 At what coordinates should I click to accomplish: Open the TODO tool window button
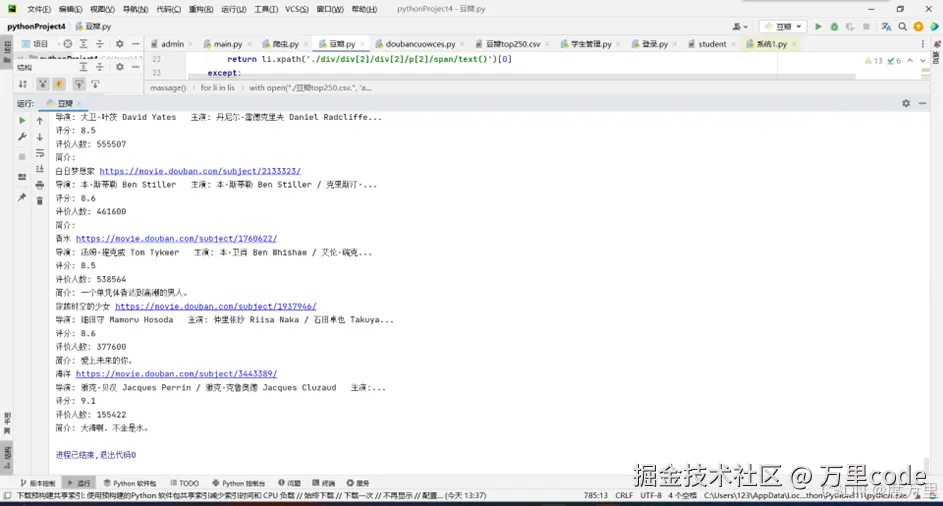tap(184, 483)
